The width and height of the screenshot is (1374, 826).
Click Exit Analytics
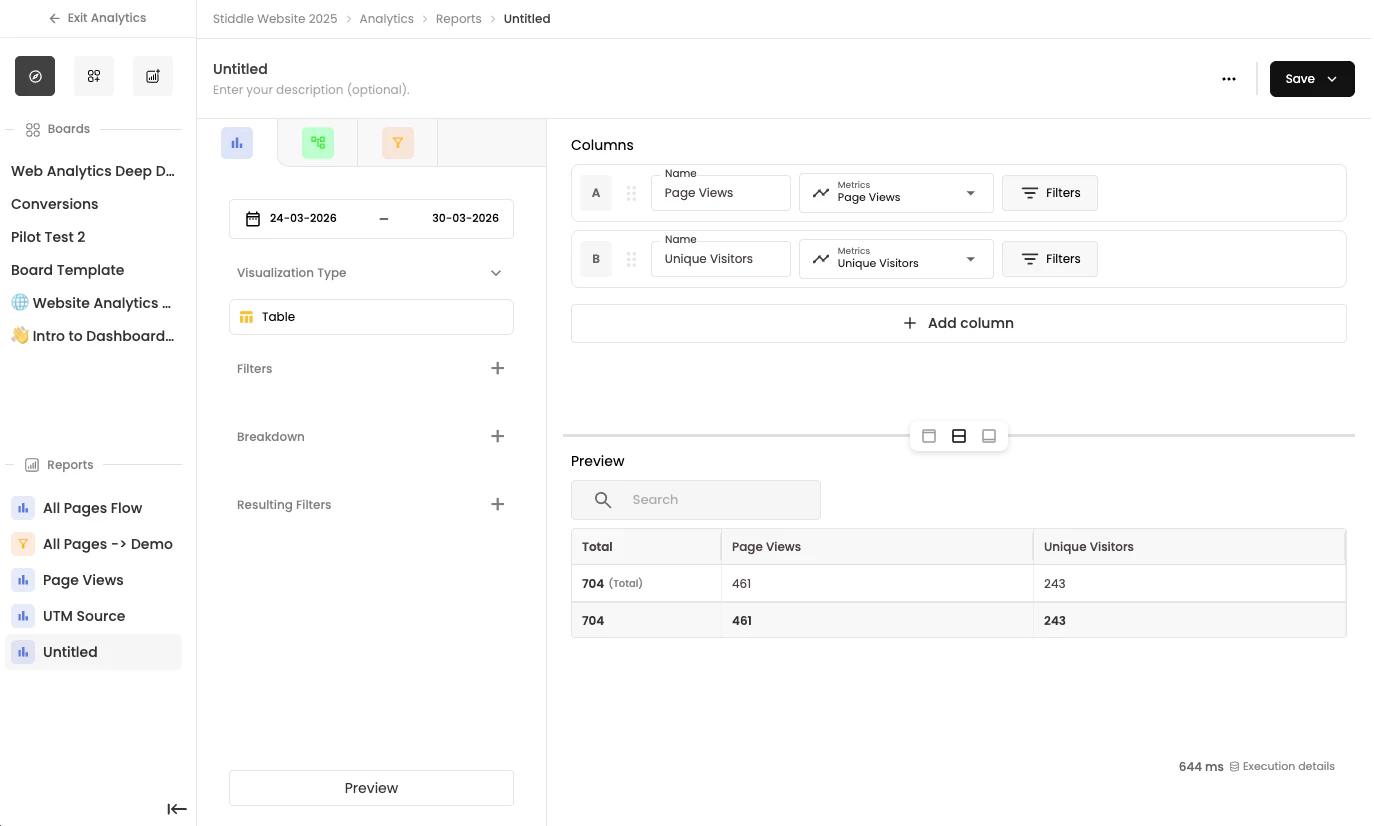pyautogui.click(x=97, y=18)
